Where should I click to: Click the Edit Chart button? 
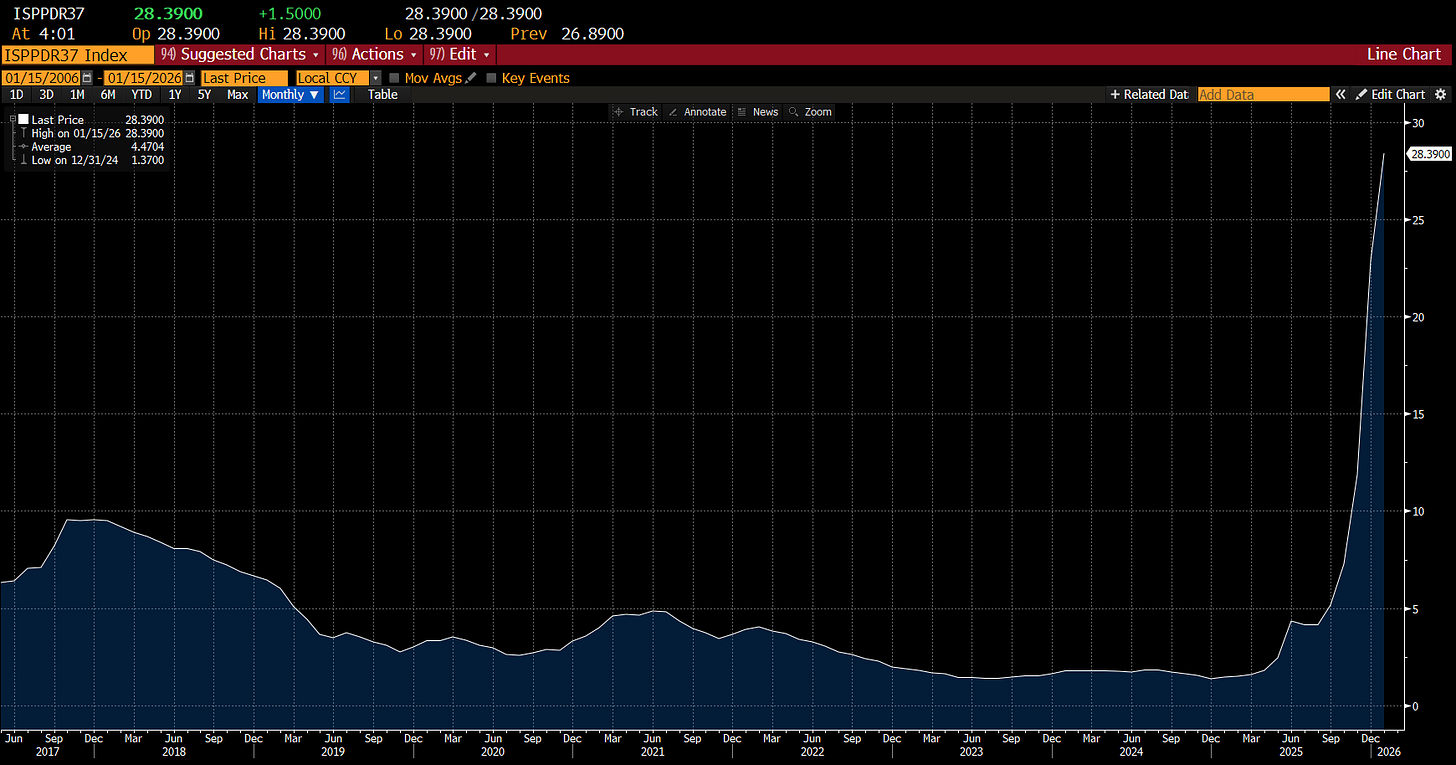[x=1390, y=95]
